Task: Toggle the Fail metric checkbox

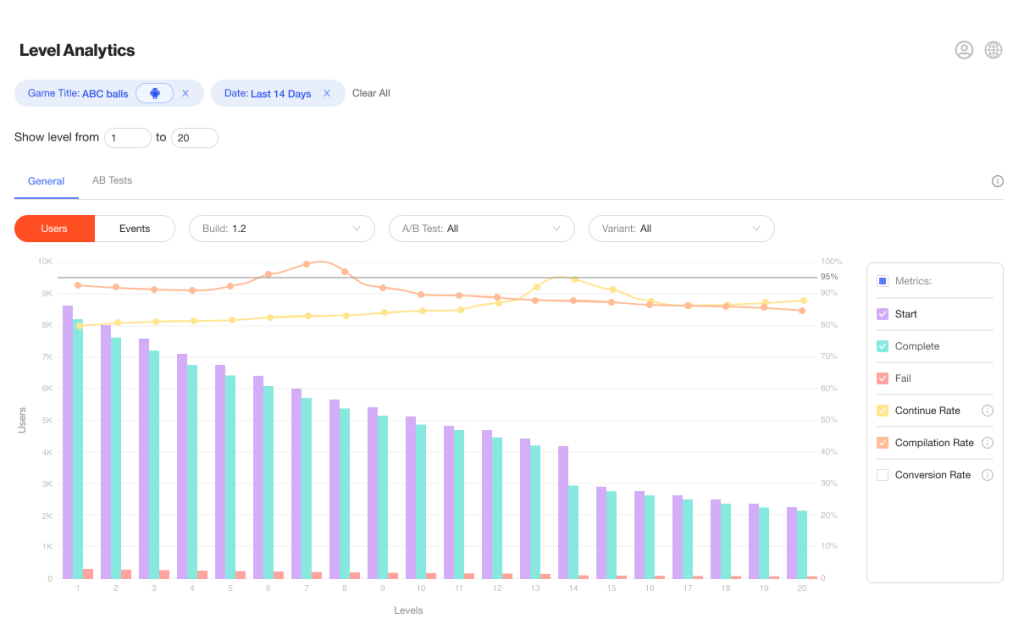Action: 882,378
